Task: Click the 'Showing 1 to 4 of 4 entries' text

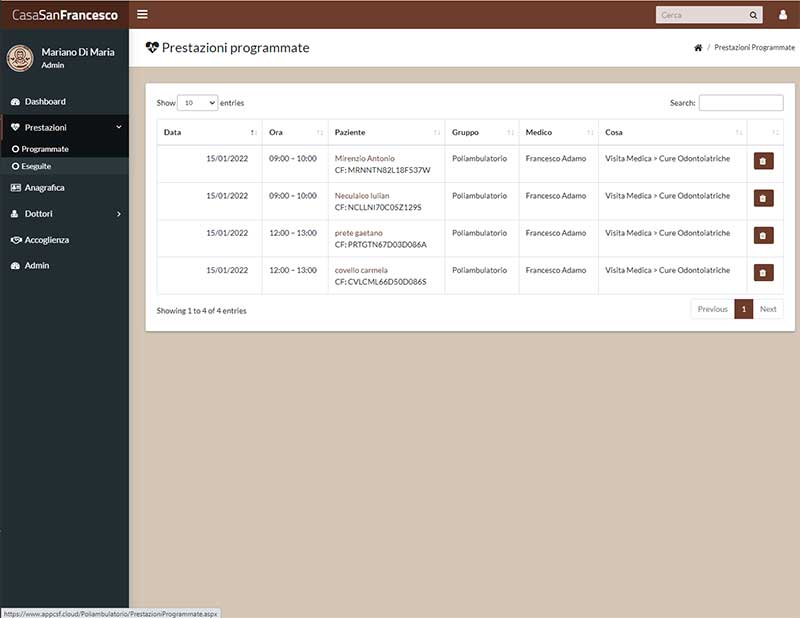Action: pyautogui.click(x=202, y=311)
